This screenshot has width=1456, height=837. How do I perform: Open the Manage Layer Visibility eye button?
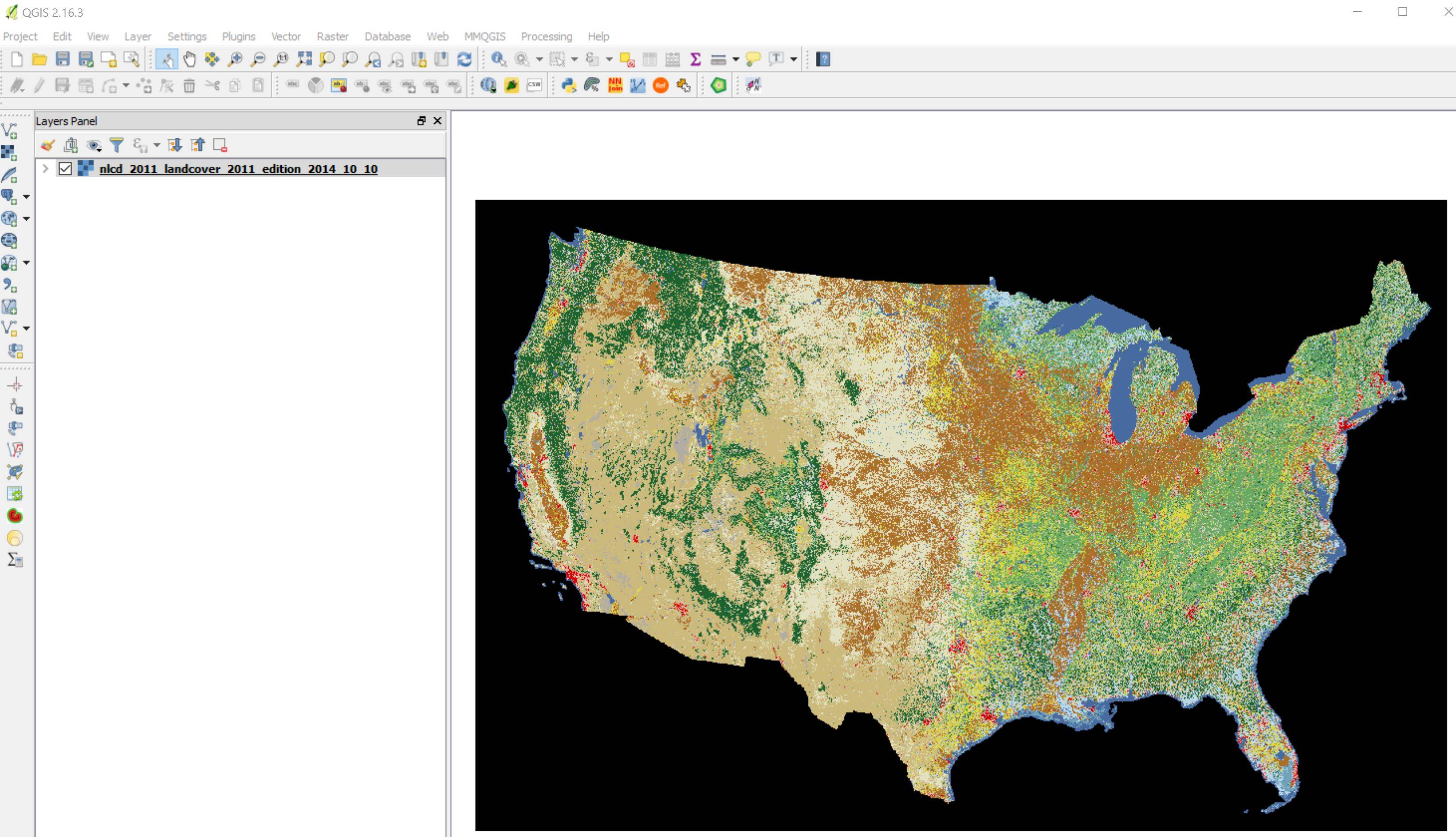(93, 145)
